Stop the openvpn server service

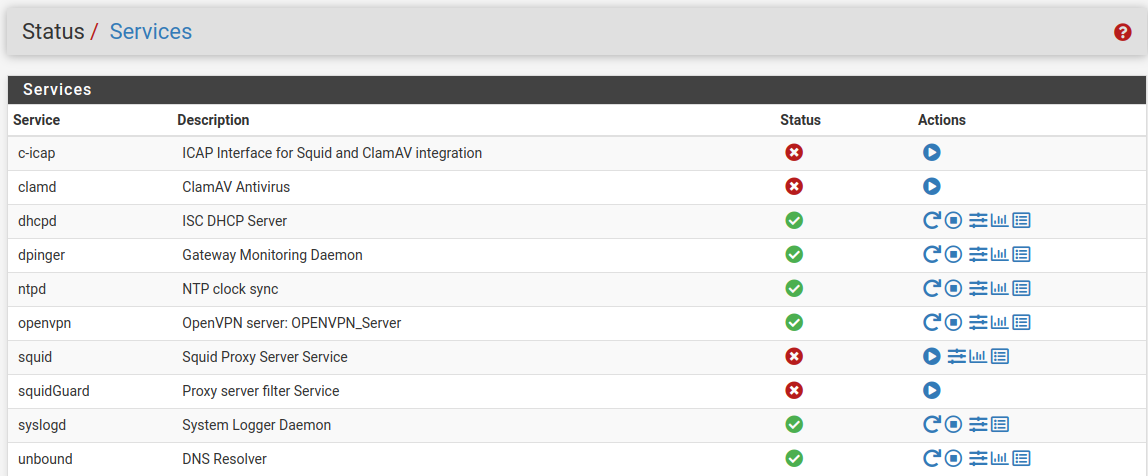[953, 323]
